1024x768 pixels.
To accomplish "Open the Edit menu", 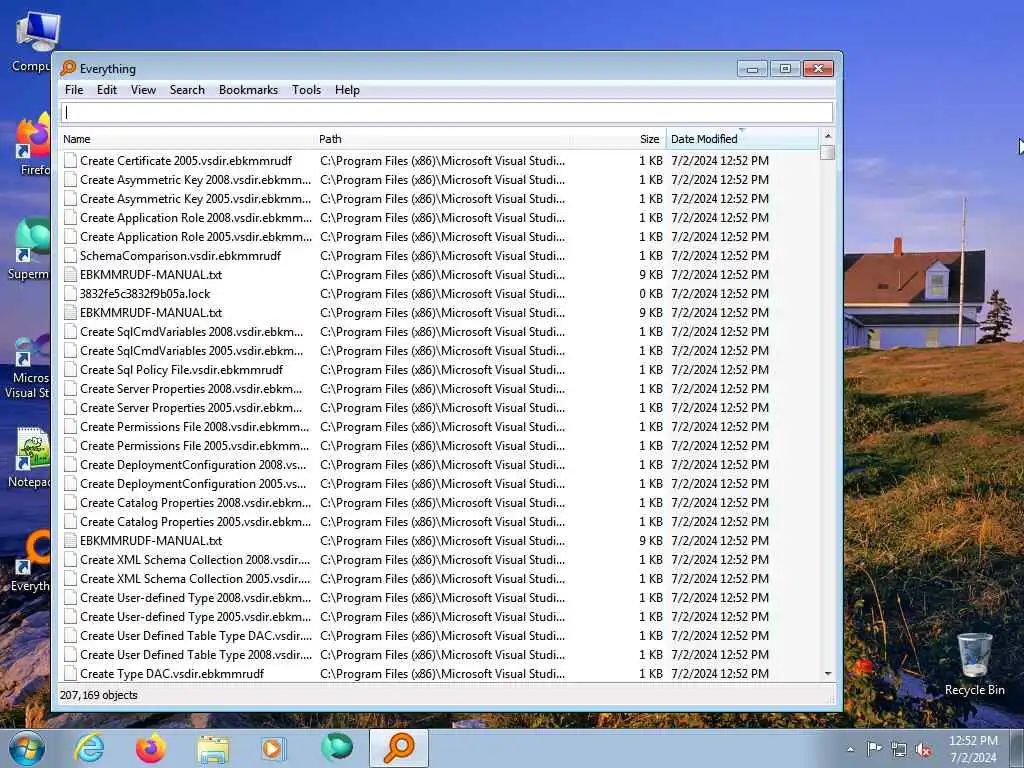I will tap(106, 90).
